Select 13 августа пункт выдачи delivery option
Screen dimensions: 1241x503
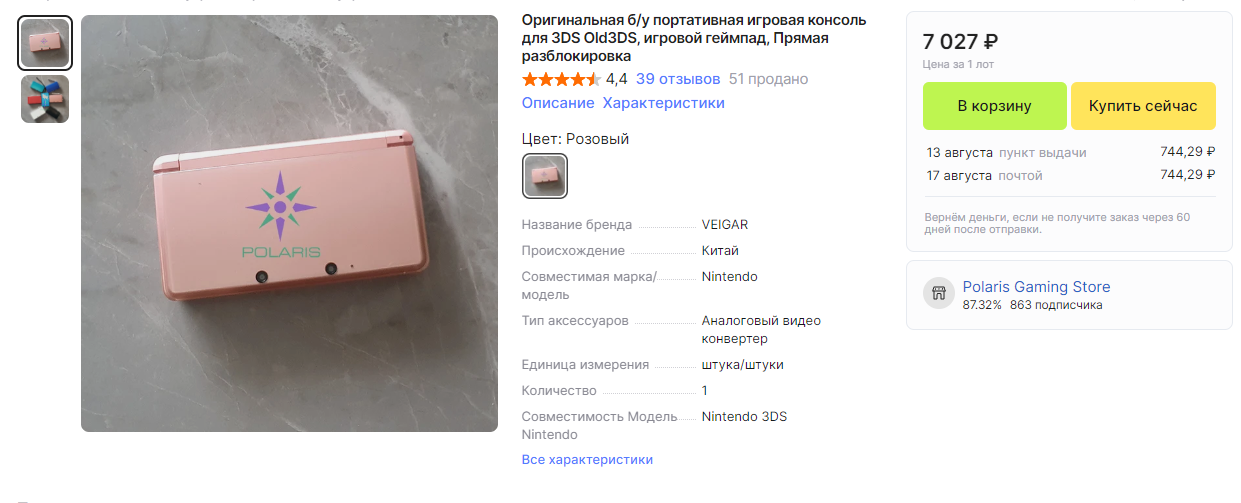pyautogui.click(x=1071, y=153)
